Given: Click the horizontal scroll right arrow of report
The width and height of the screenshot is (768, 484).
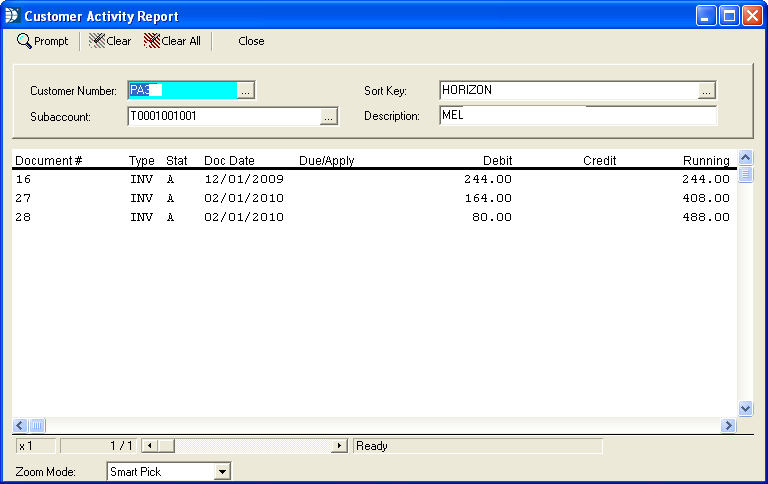Looking at the screenshot, I should coord(728,426).
